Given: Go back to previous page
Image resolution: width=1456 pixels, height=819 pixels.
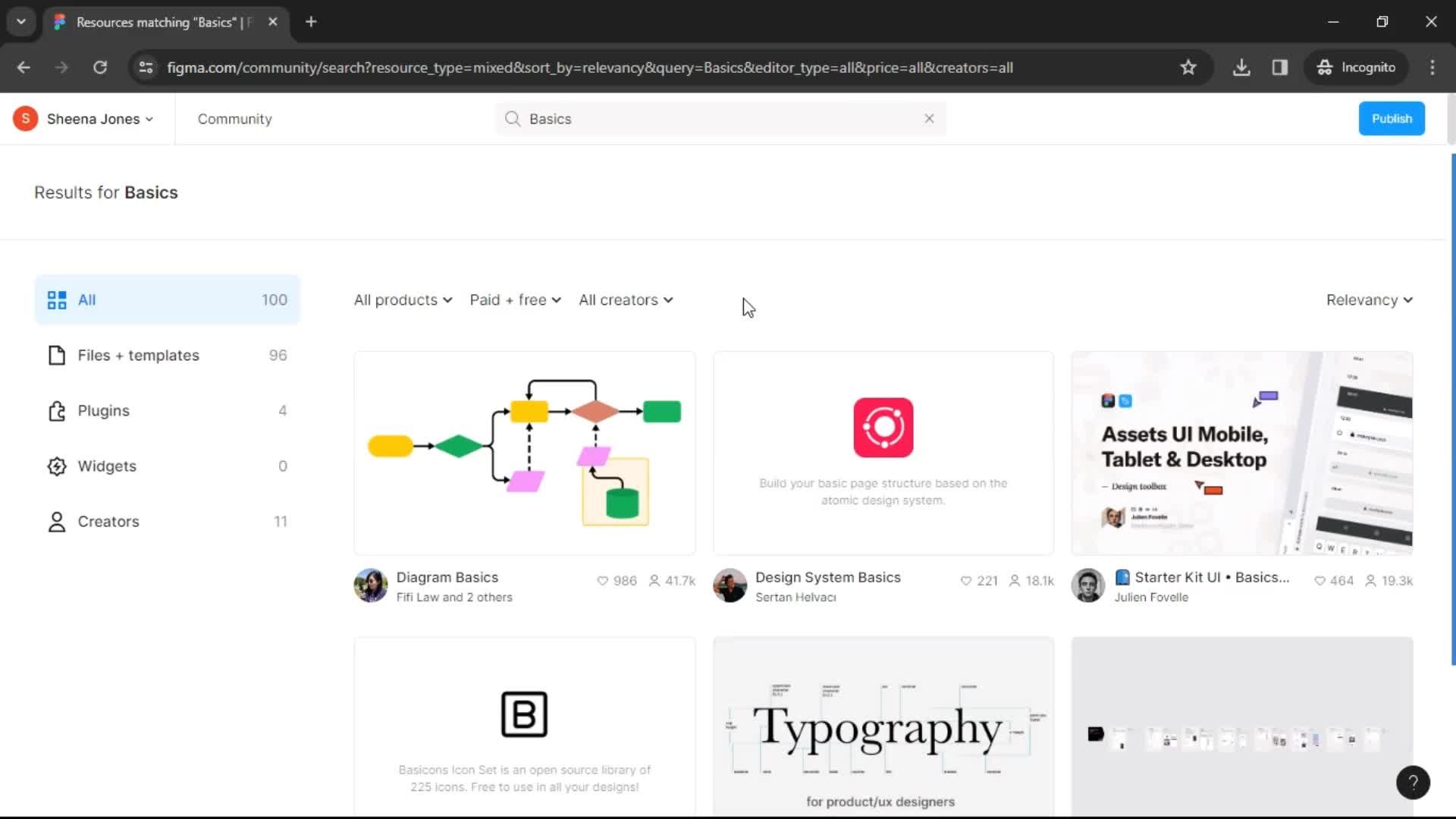Looking at the screenshot, I should click(24, 67).
